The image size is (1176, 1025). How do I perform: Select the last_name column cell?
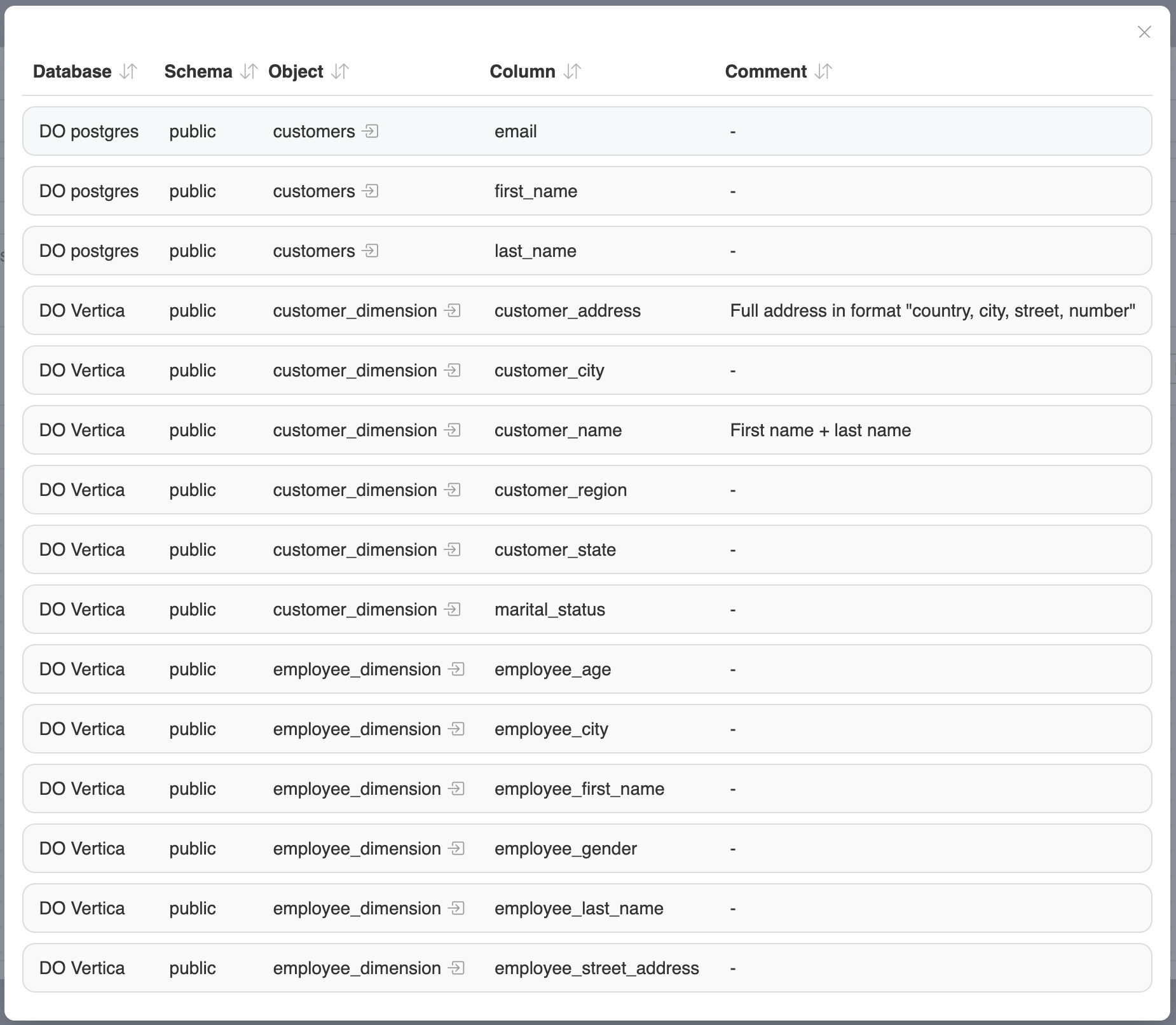click(x=535, y=251)
